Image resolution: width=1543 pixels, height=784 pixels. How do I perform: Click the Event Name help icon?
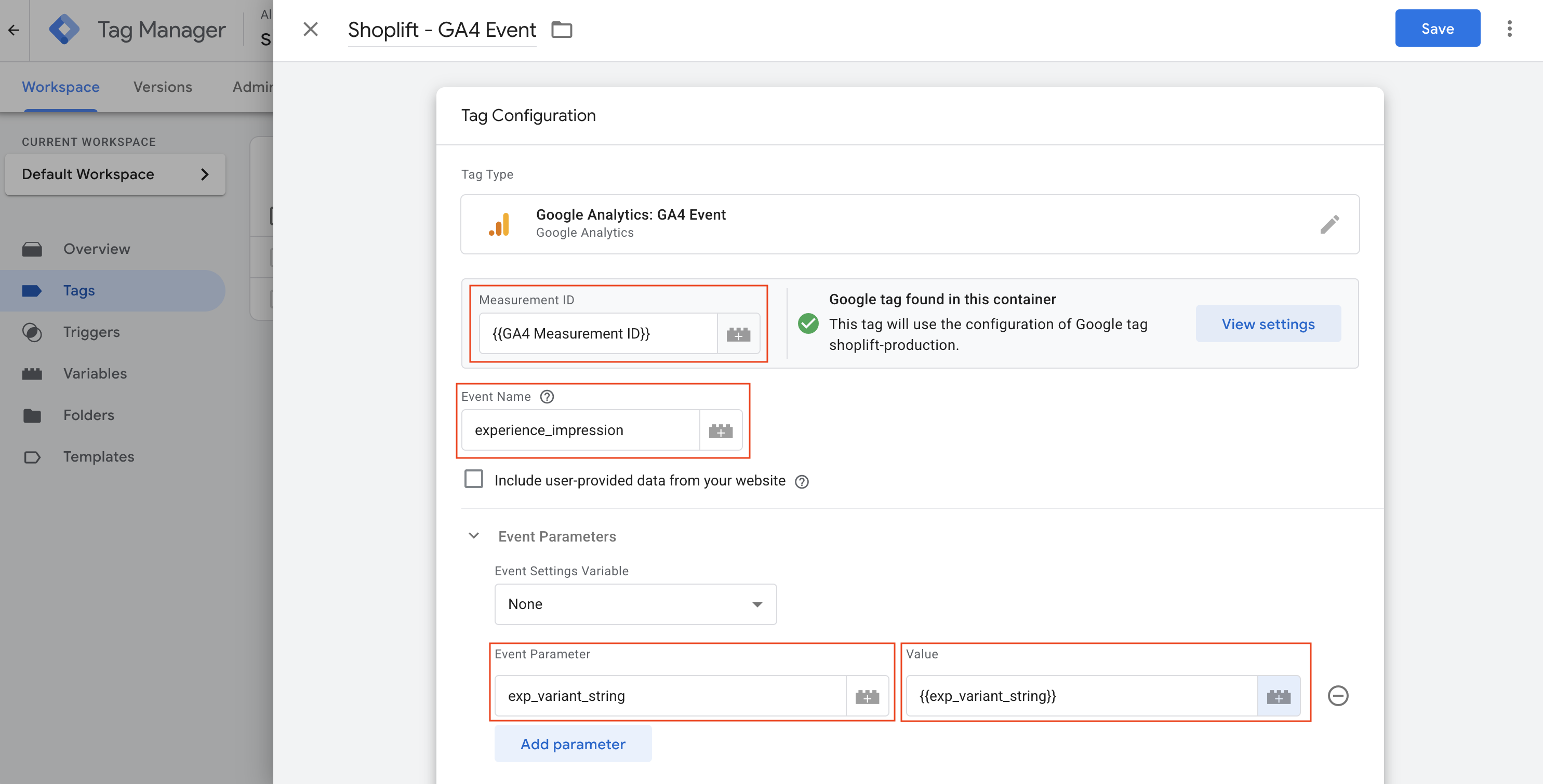tap(546, 397)
